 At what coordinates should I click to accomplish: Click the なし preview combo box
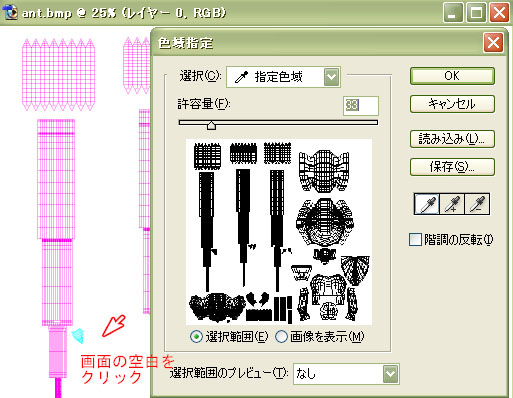tap(346, 374)
